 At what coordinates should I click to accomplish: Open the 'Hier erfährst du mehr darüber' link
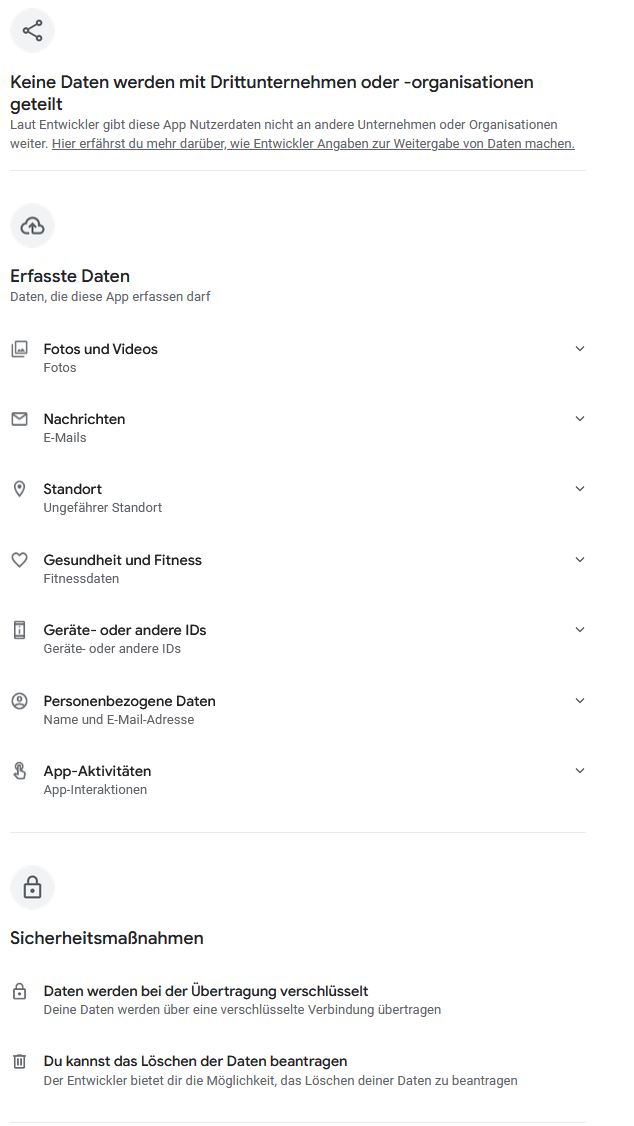click(x=313, y=144)
